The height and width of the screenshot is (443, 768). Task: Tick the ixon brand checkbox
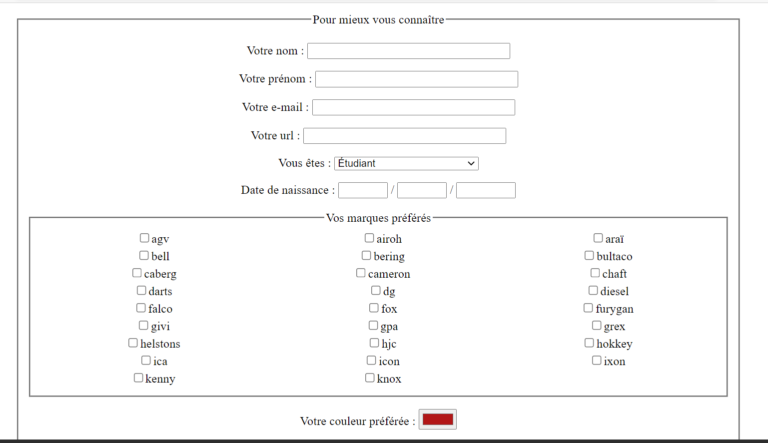coord(597,360)
